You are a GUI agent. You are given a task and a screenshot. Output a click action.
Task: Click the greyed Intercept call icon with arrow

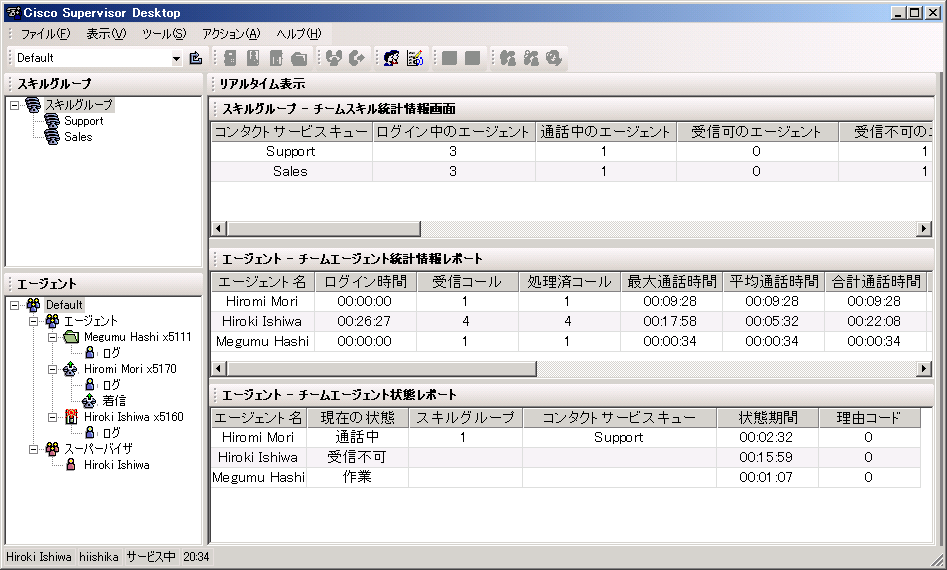(356, 58)
